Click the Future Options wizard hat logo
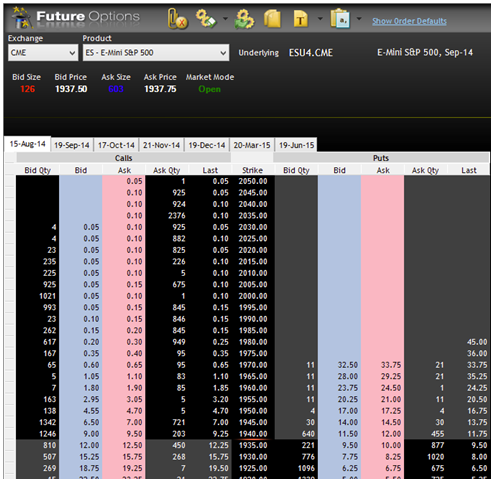The height and width of the screenshot is (479, 499). [21, 17]
